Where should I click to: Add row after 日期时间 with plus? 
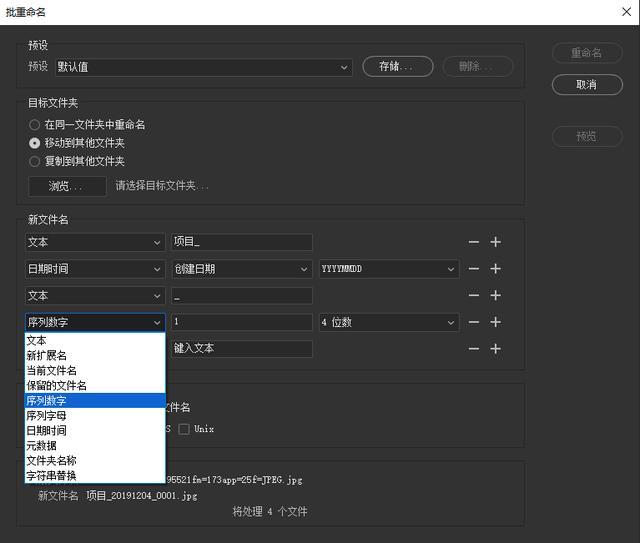(496, 269)
